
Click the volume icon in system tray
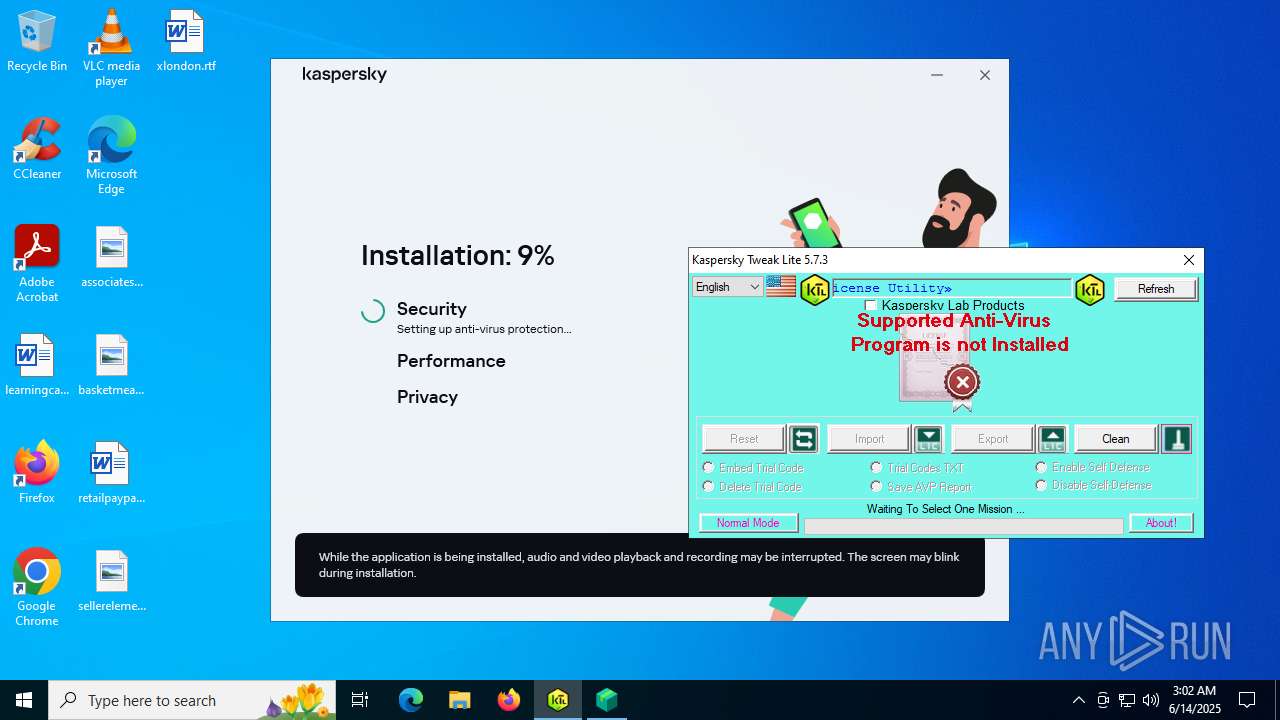1151,700
